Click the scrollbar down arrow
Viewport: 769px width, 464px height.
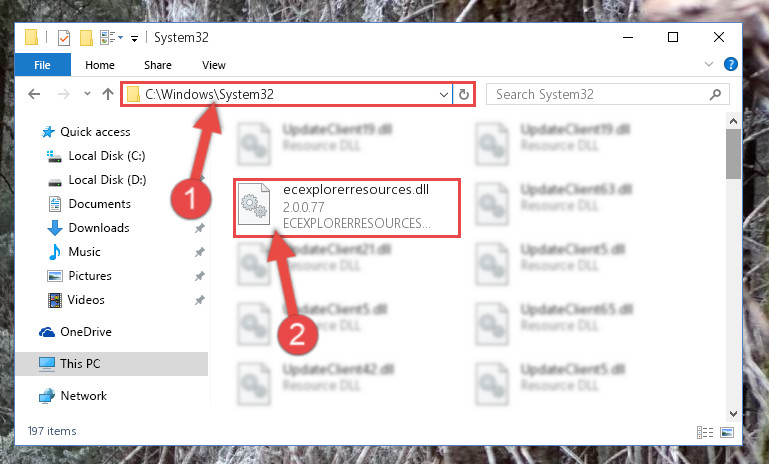(733, 413)
